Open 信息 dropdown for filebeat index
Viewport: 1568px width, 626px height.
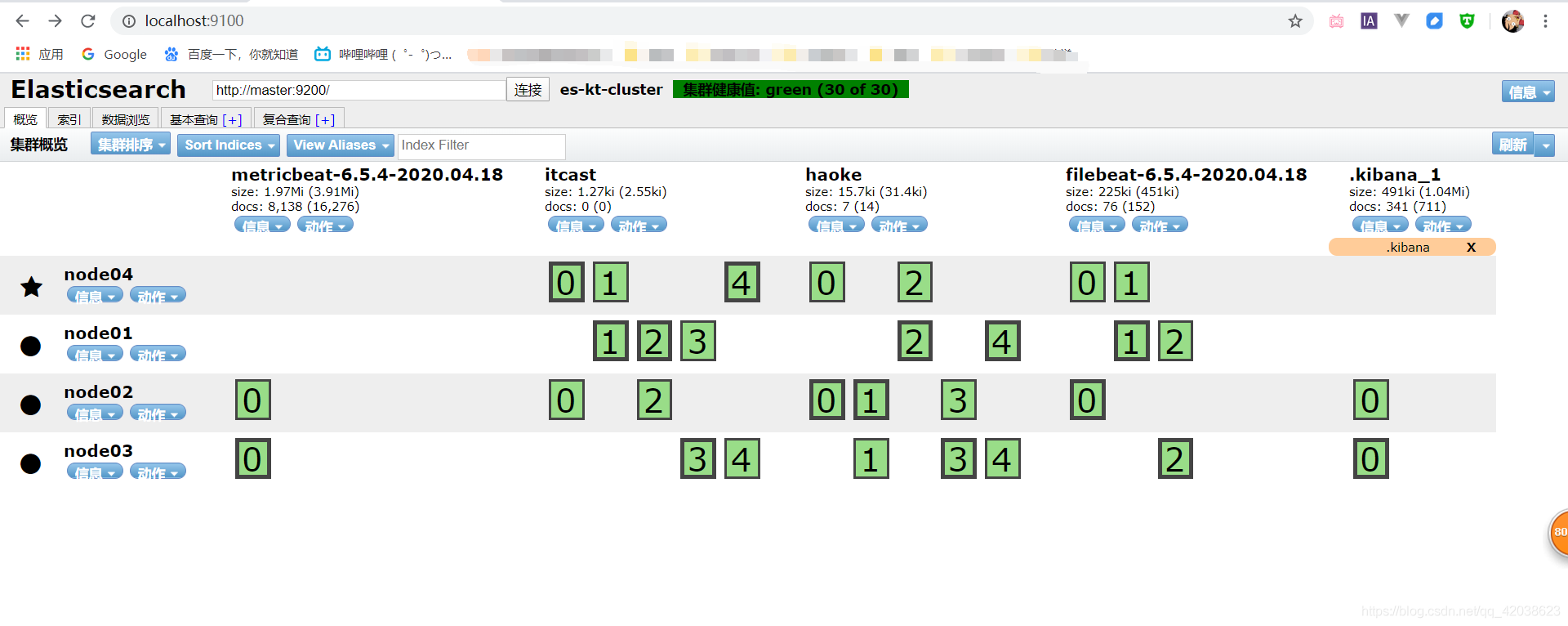point(1097,225)
